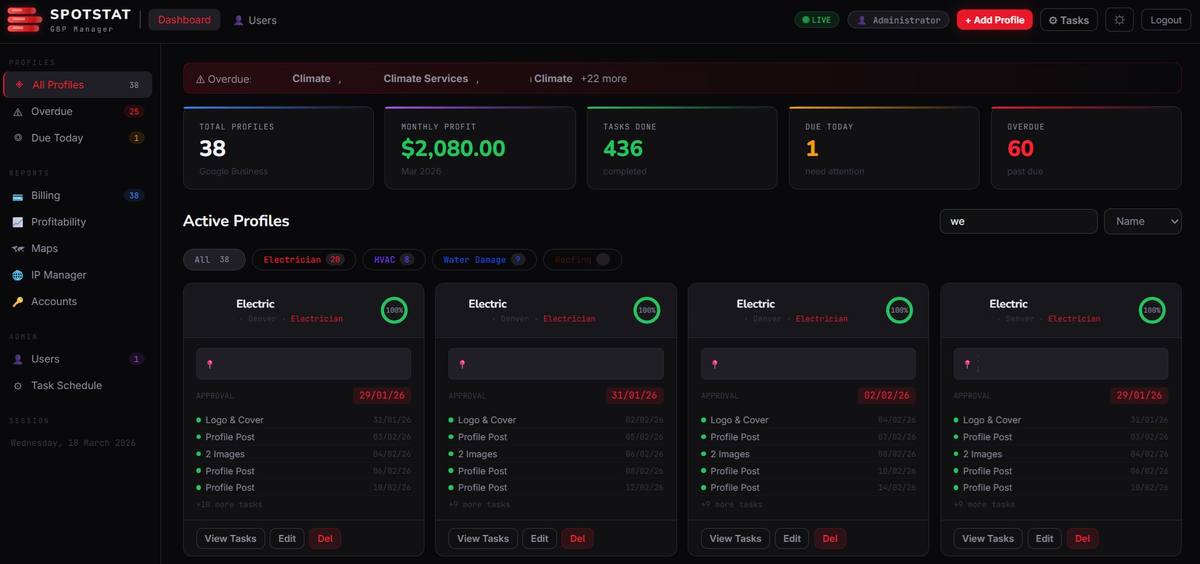Open the Tasks button in the top bar
1200x564 pixels.
pyautogui.click(x=1069, y=20)
